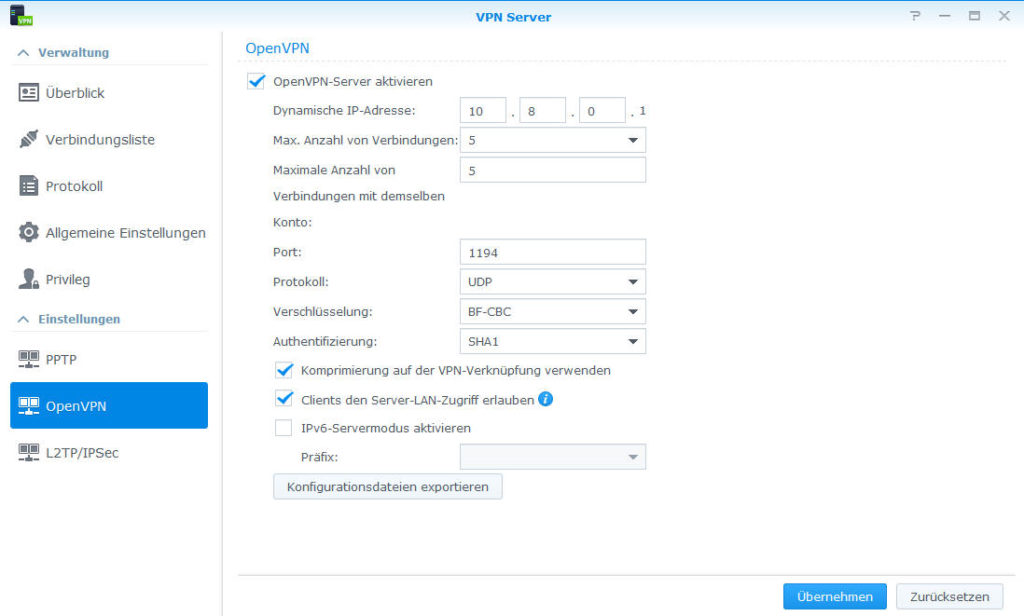The image size is (1024, 616).
Task: Click the third IP octet field showing 0
Action: (x=602, y=110)
